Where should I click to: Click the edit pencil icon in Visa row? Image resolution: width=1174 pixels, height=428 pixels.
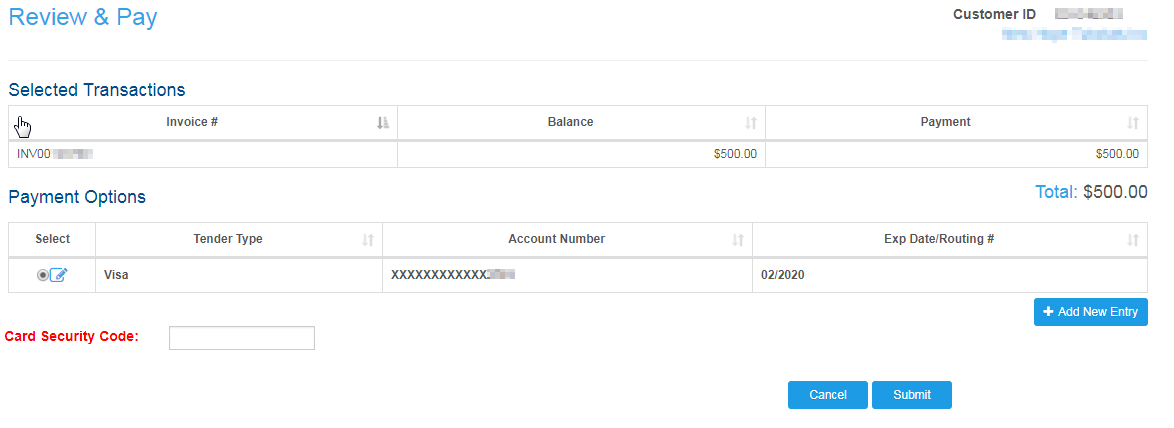59,275
